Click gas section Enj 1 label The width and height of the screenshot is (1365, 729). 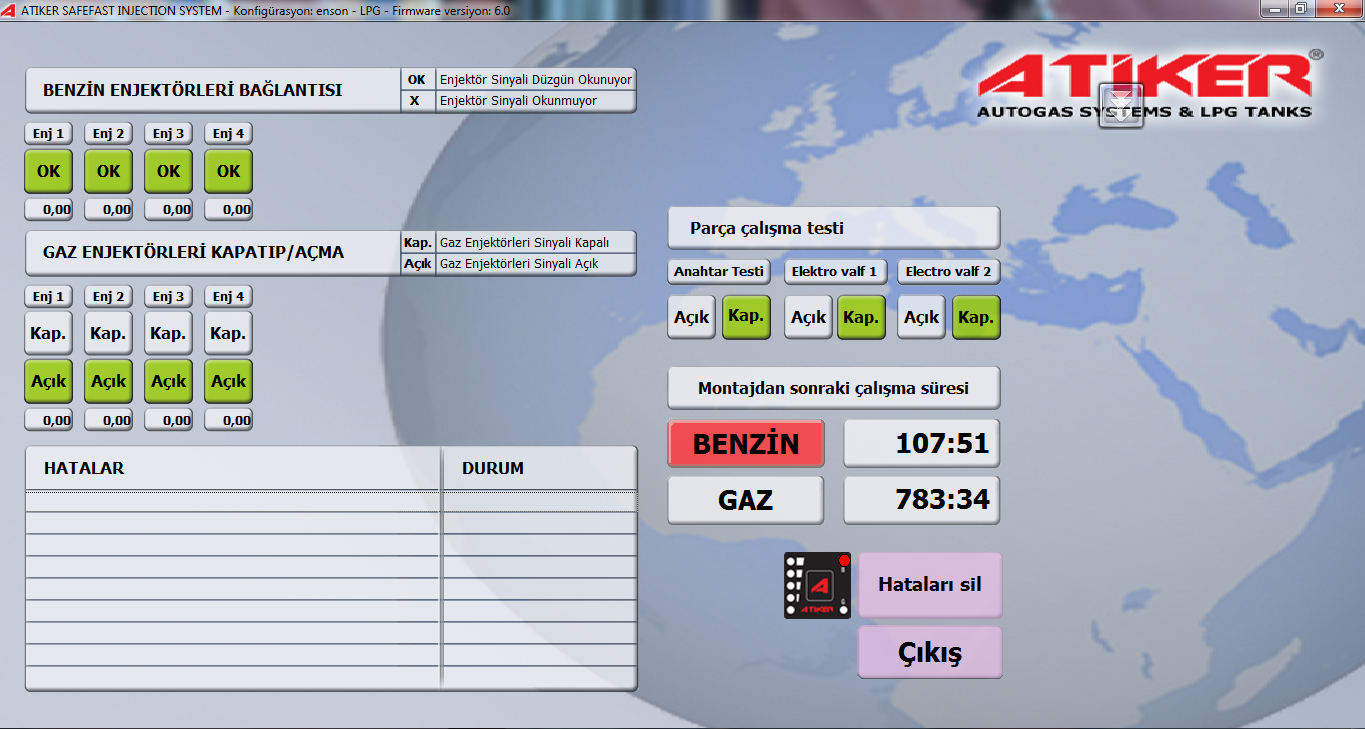coord(48,296)
